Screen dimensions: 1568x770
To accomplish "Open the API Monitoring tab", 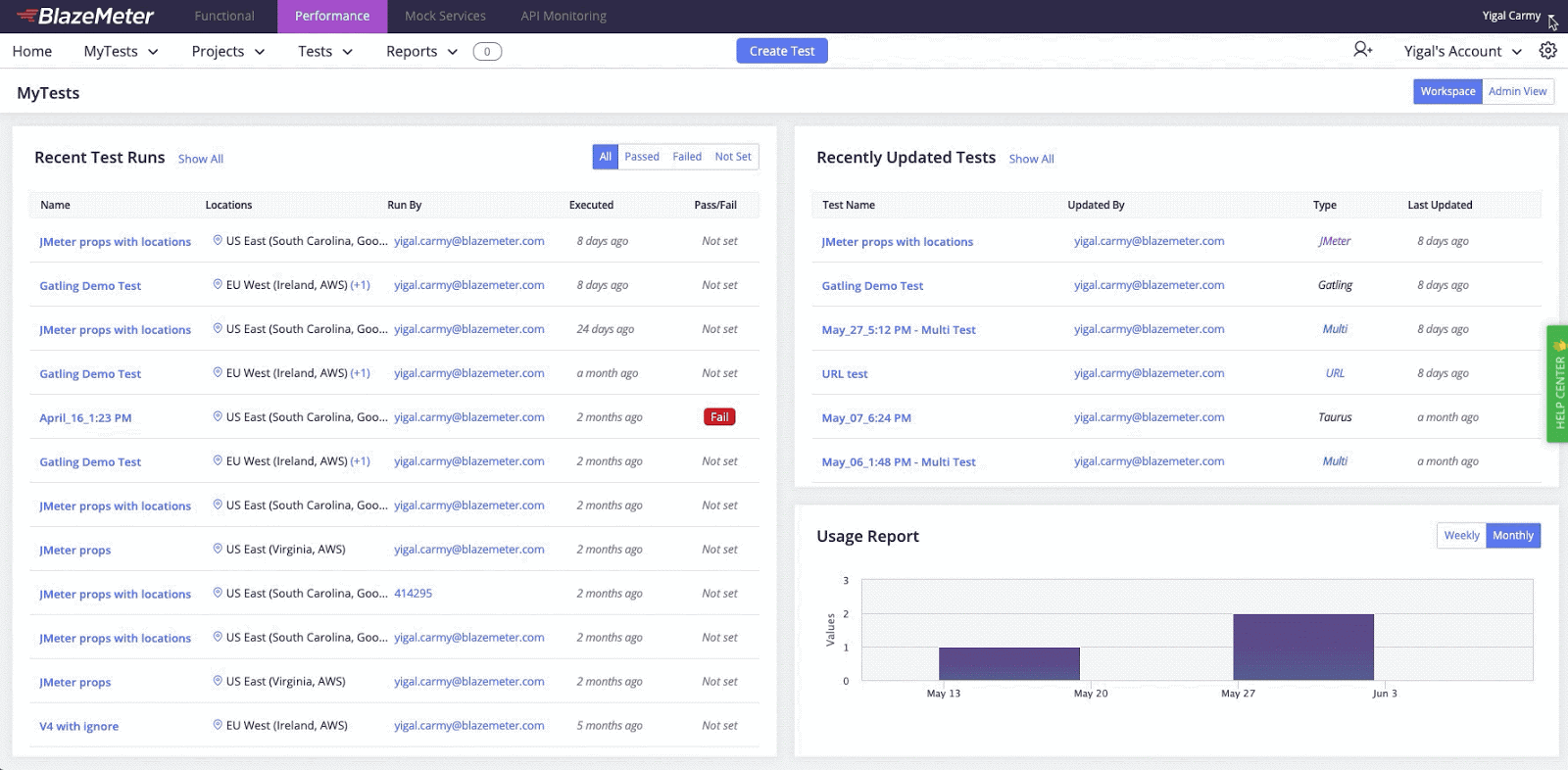I will click(563, 16).
